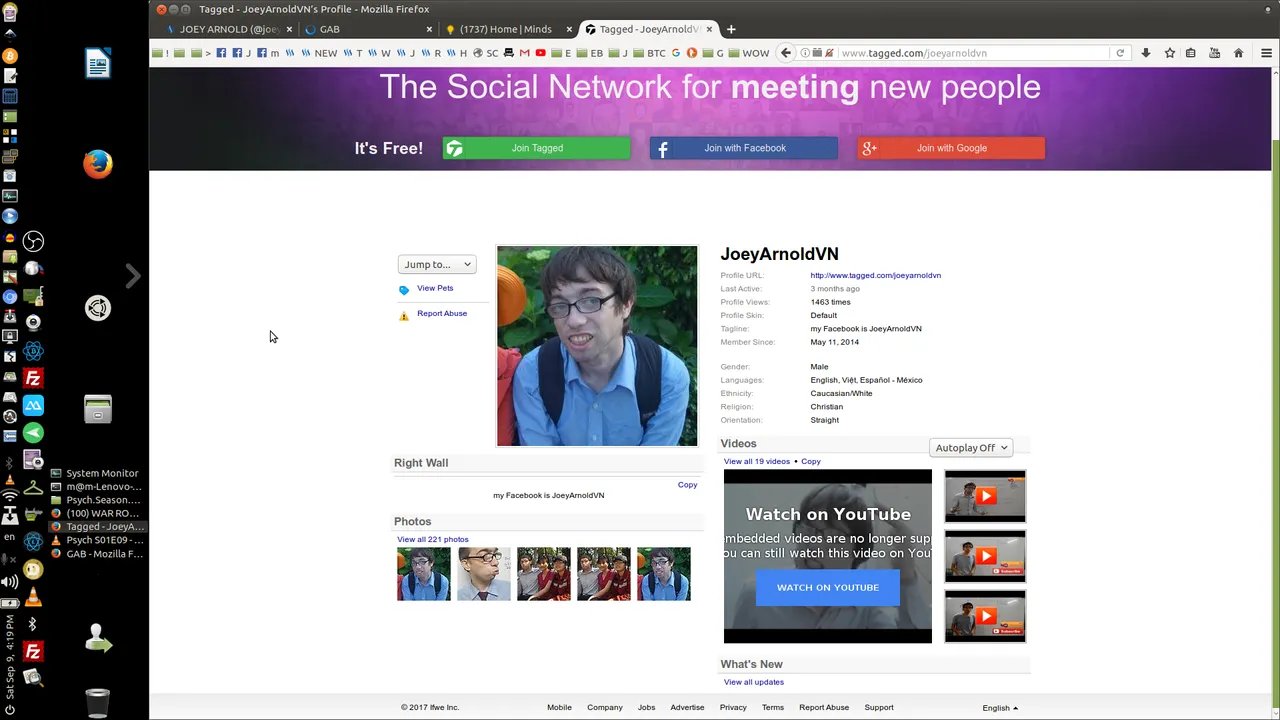Select System Monitor in window list
Viewport: 1280px width, 720px height.
pyautogui.click(x=98, y=473)
